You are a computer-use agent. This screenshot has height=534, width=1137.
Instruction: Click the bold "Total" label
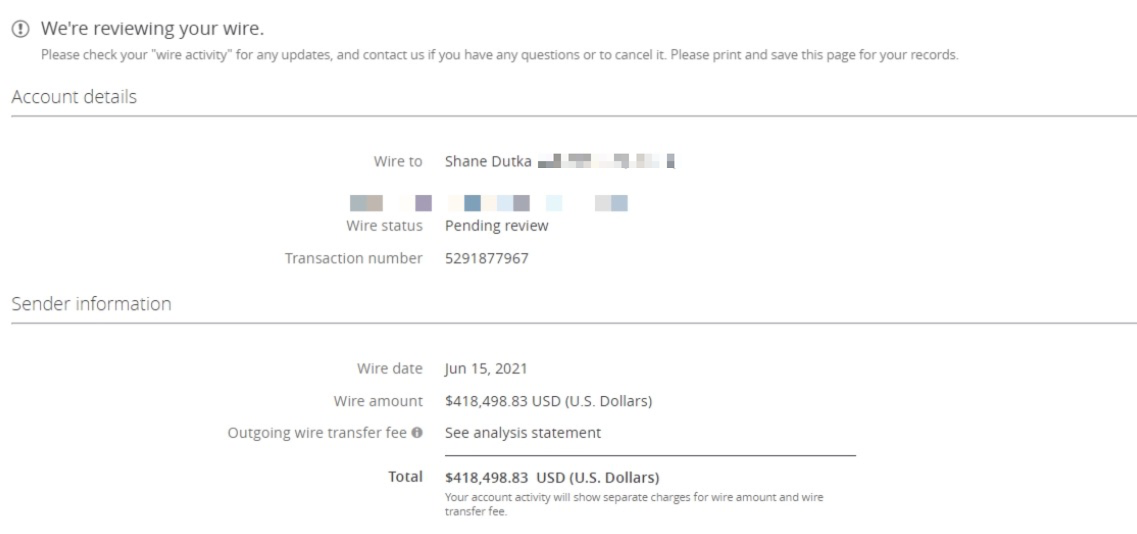click(x=405, y=477)
